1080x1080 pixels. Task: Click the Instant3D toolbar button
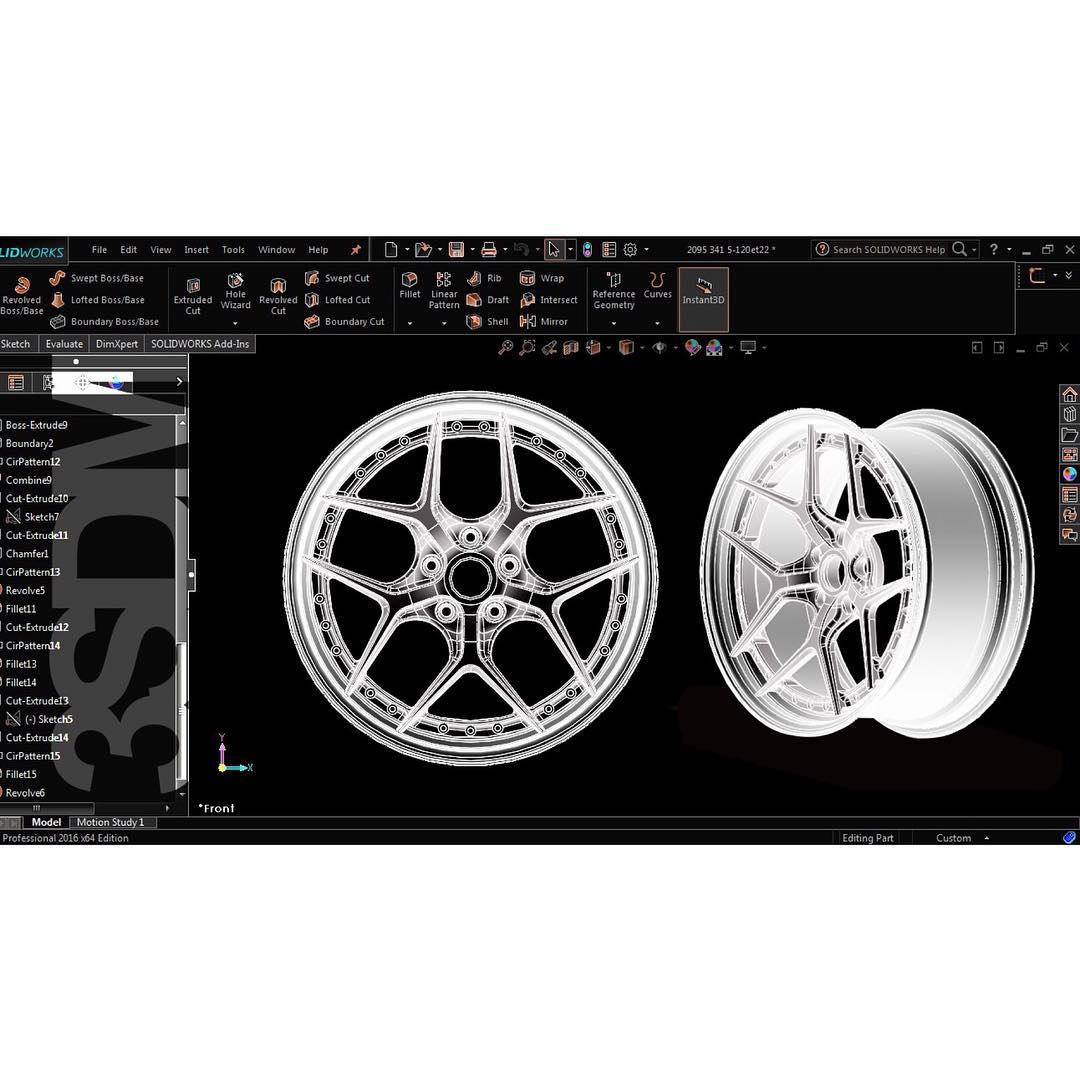(703, 298)
